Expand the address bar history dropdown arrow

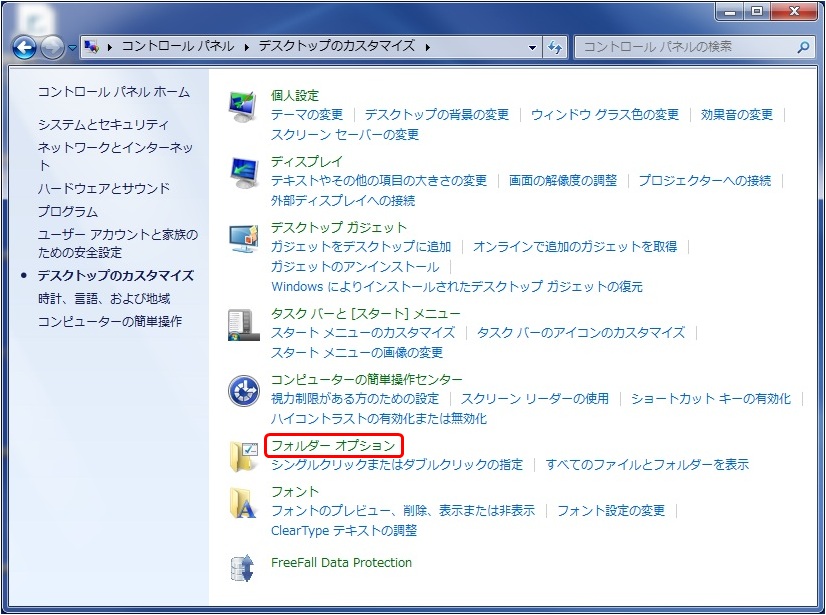click(x=533, y=47)
